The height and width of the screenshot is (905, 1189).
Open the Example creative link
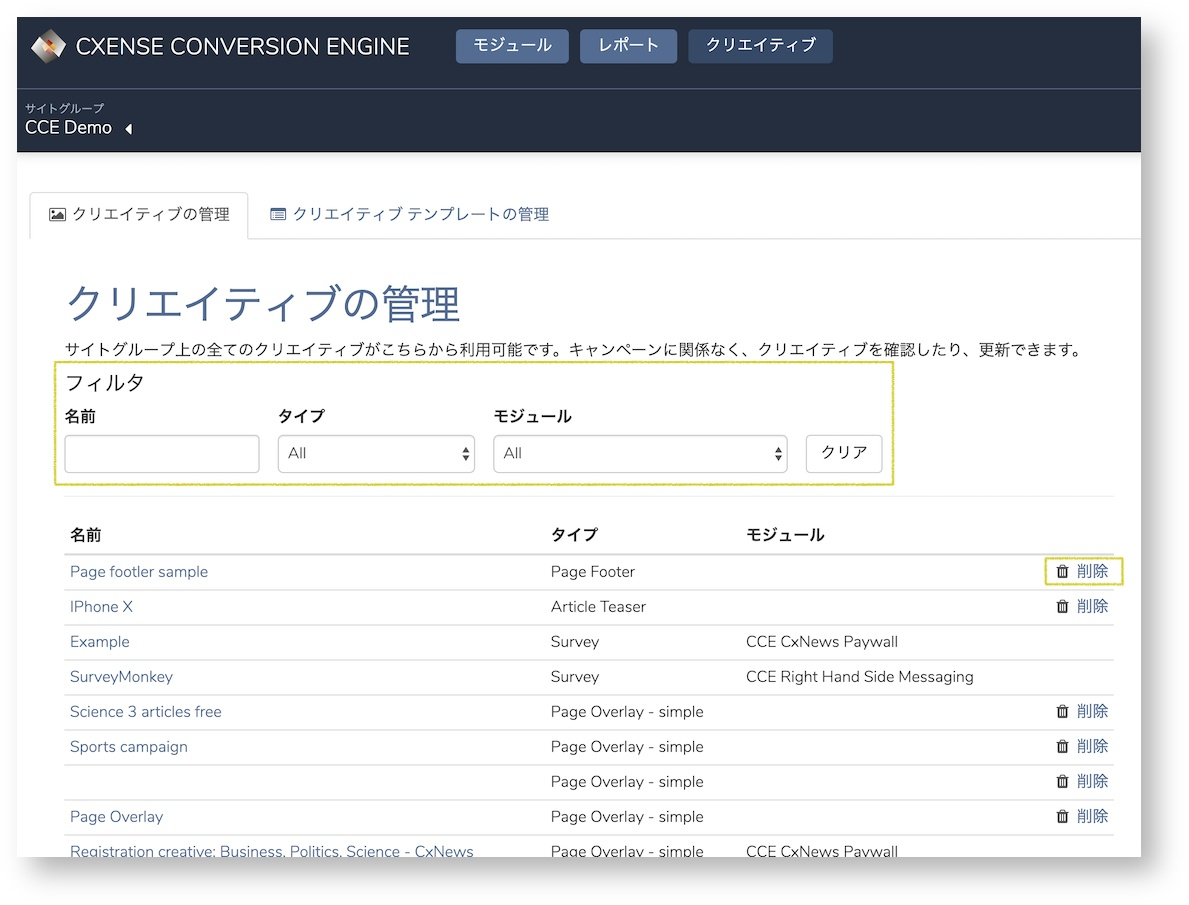99,642
